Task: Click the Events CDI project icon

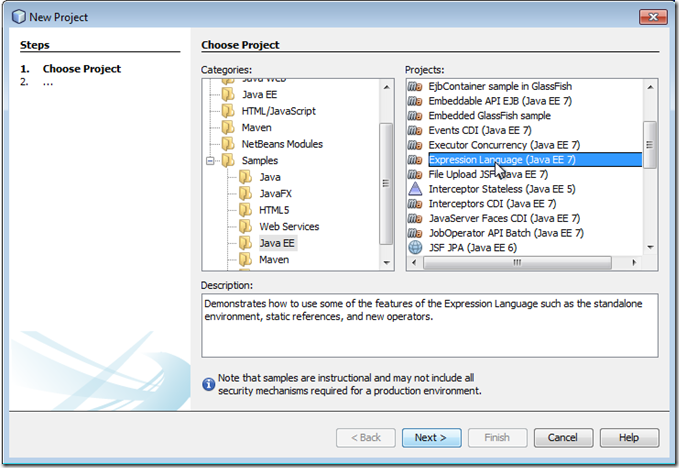Action: coord(415,130)
